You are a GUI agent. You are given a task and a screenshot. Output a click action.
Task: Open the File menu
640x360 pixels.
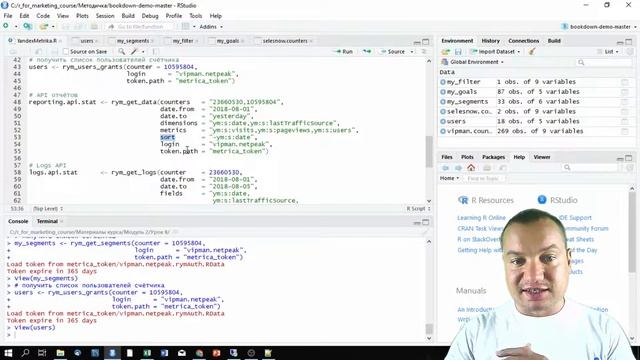point(8,16)
